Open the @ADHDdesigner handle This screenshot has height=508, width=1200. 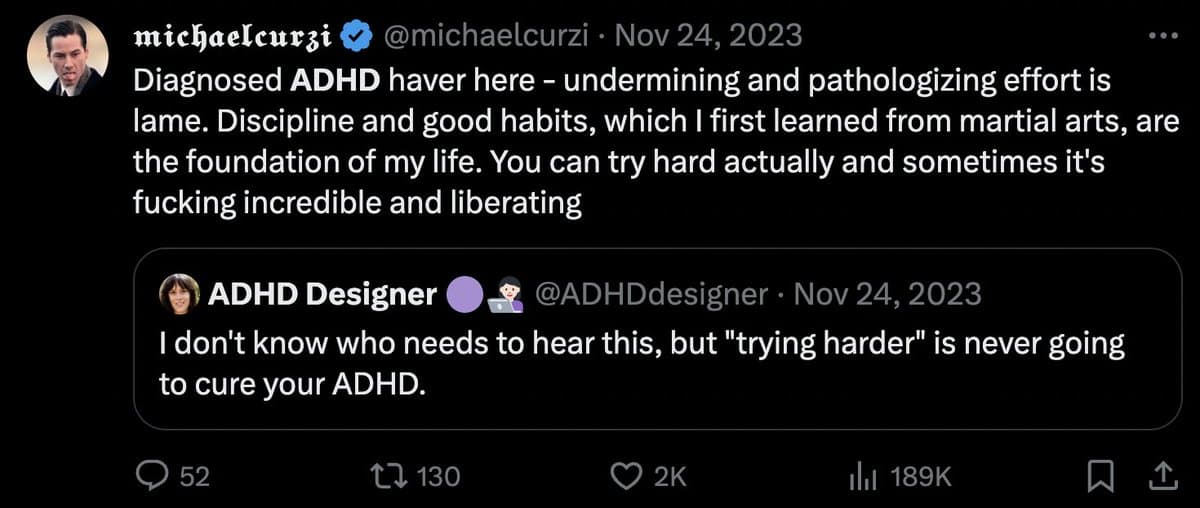(651, 294)
